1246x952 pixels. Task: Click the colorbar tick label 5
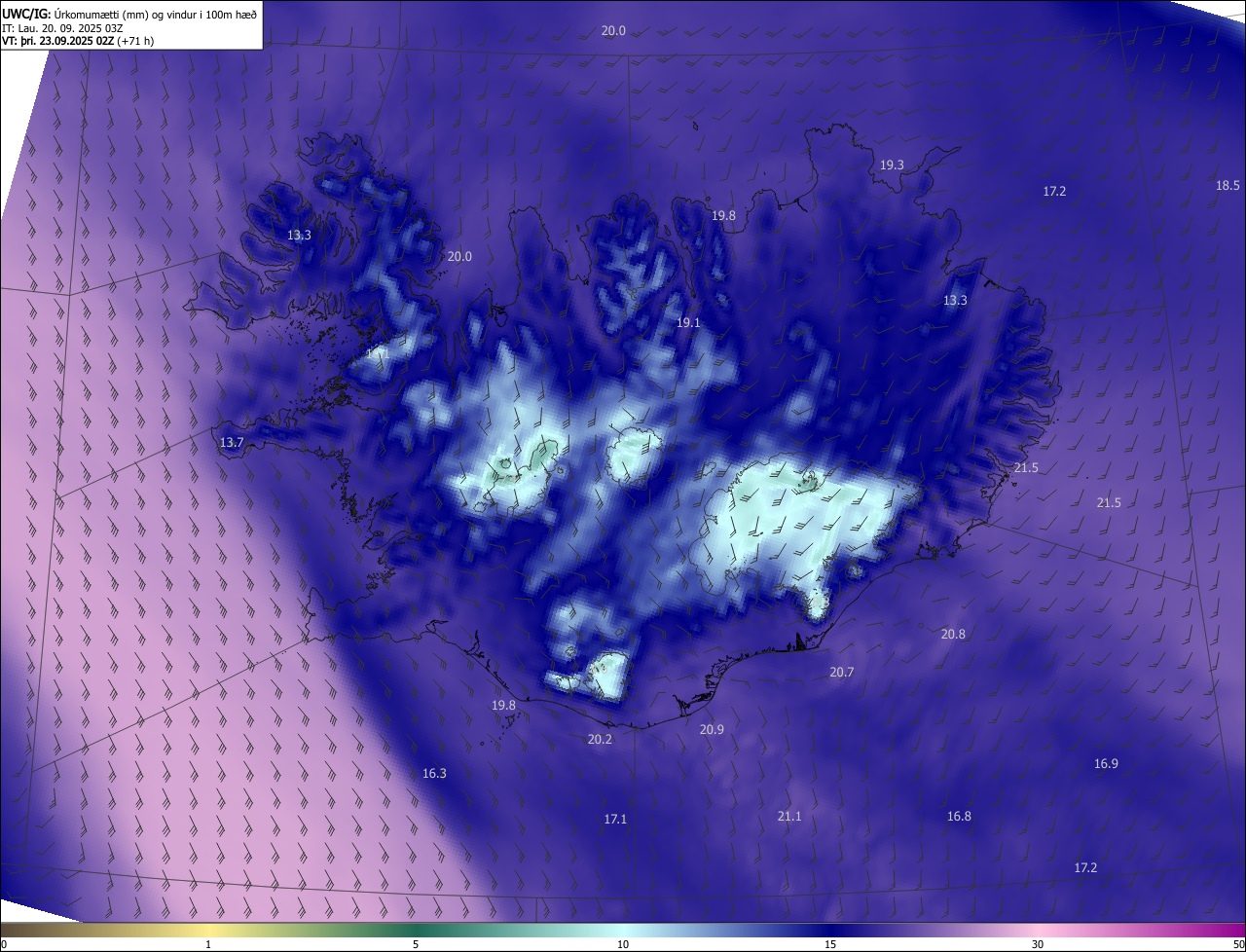coord(416,945)
